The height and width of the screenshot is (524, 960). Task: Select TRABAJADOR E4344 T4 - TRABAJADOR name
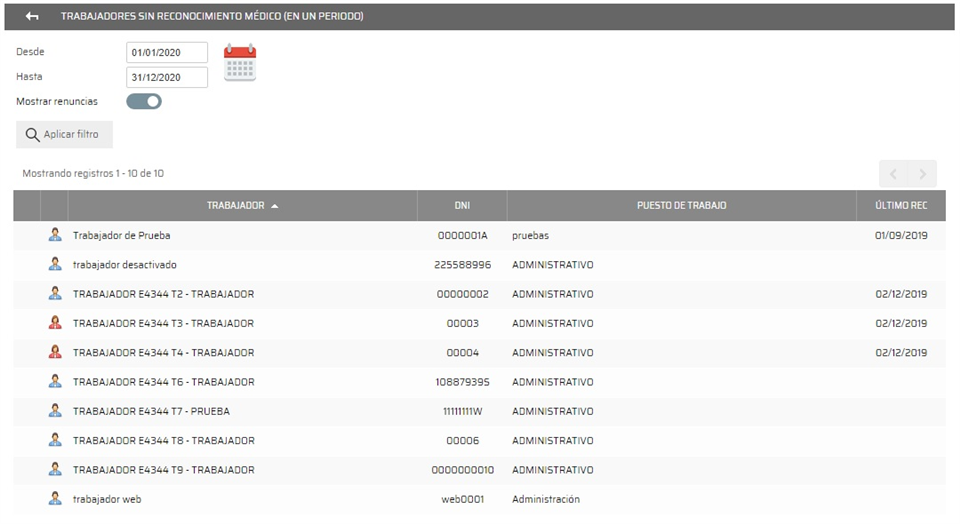pyautogui.click(x=163, y=353)
